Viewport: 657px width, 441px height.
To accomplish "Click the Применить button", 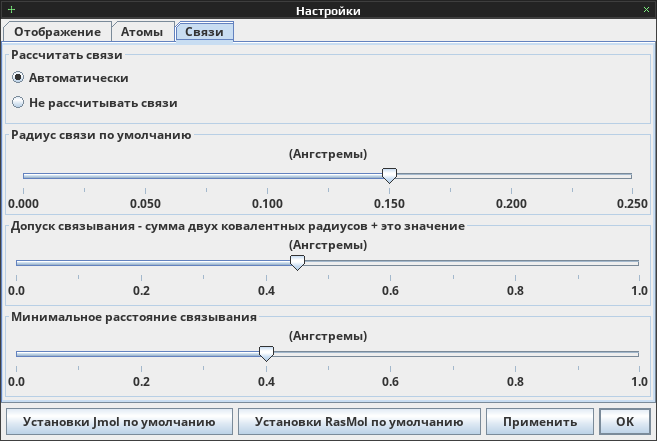I will click(x=540, y=421).
